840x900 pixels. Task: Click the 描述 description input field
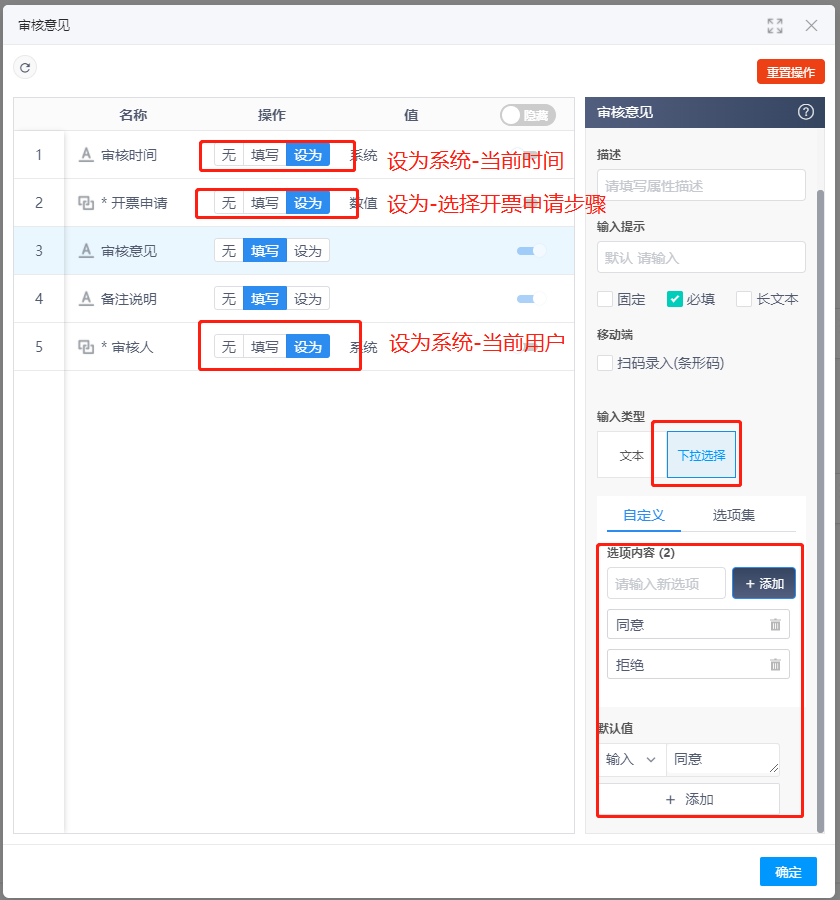coord(700,185)
